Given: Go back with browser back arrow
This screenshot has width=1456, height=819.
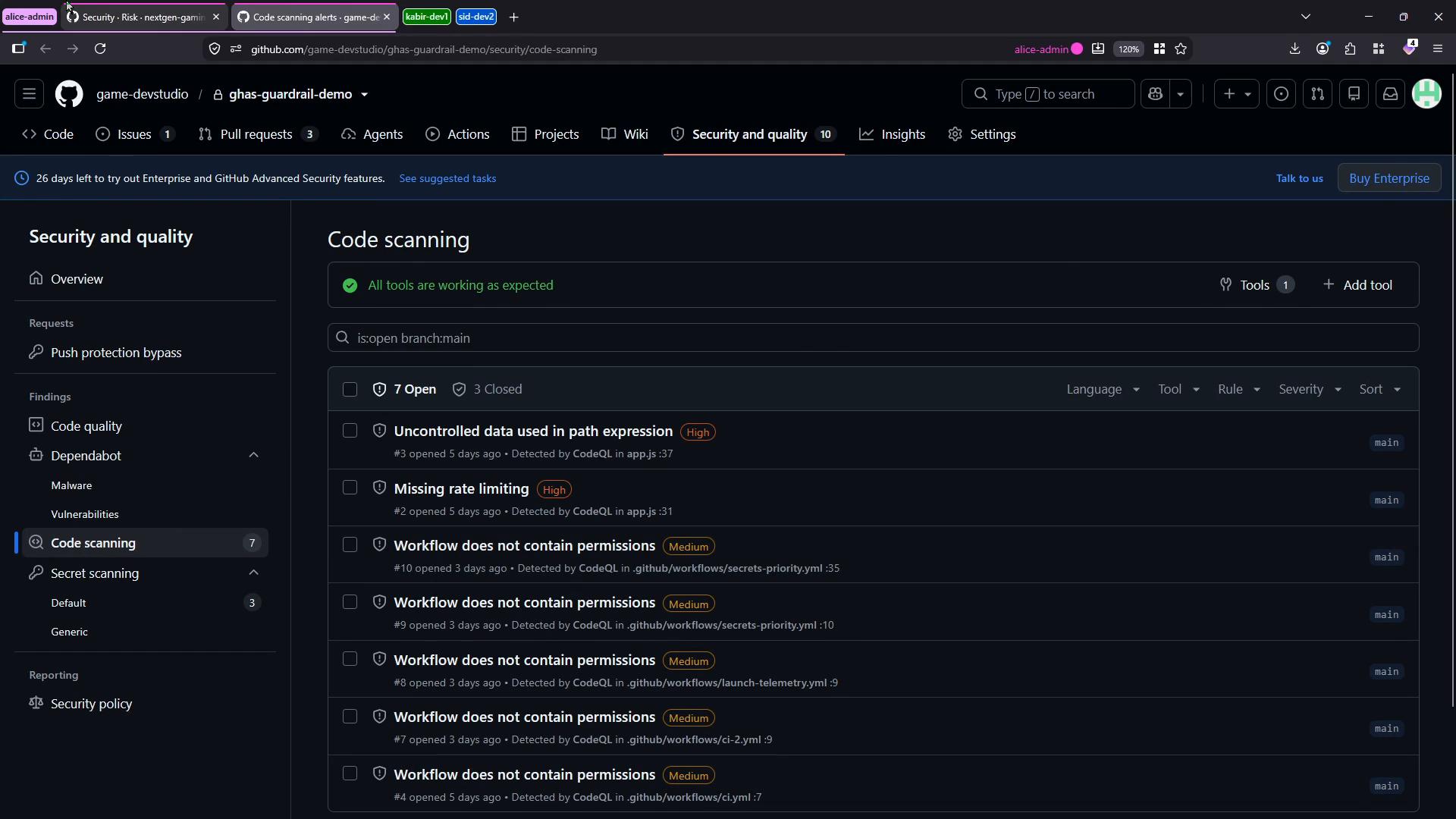Looking at the screenshot, I should [45, 49].
